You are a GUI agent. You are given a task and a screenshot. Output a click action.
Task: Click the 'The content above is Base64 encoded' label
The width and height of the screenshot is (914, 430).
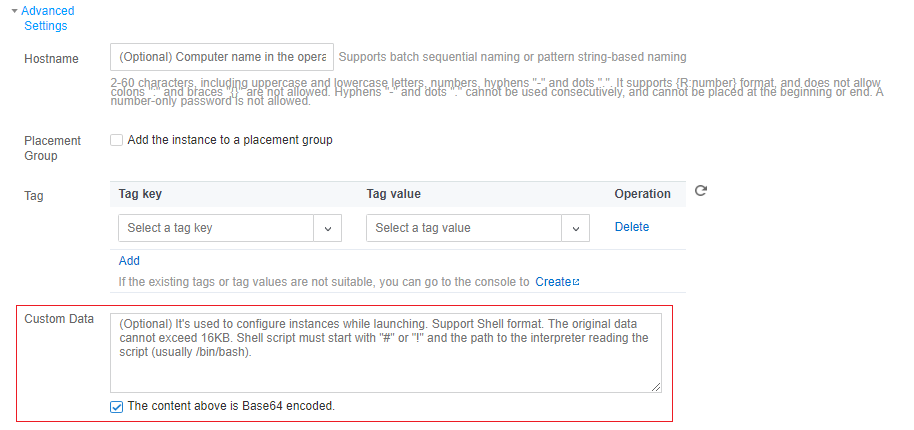tap(231, 407)
